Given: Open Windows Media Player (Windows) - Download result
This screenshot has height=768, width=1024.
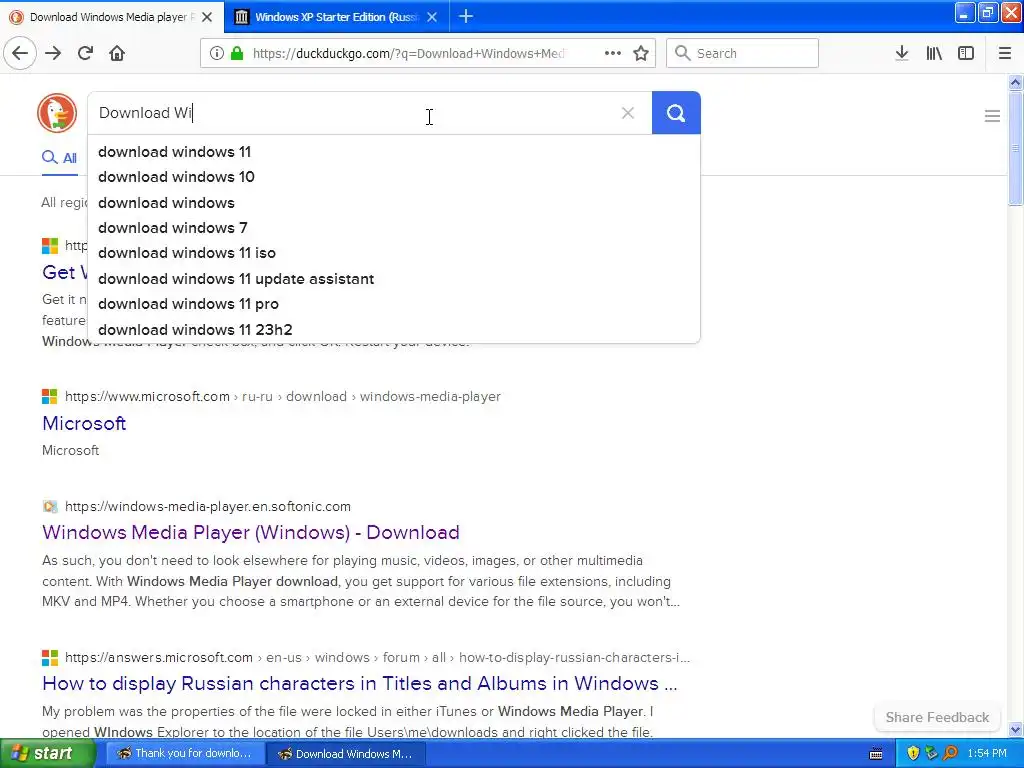Looking at the screenshot, I should (251, 532).
